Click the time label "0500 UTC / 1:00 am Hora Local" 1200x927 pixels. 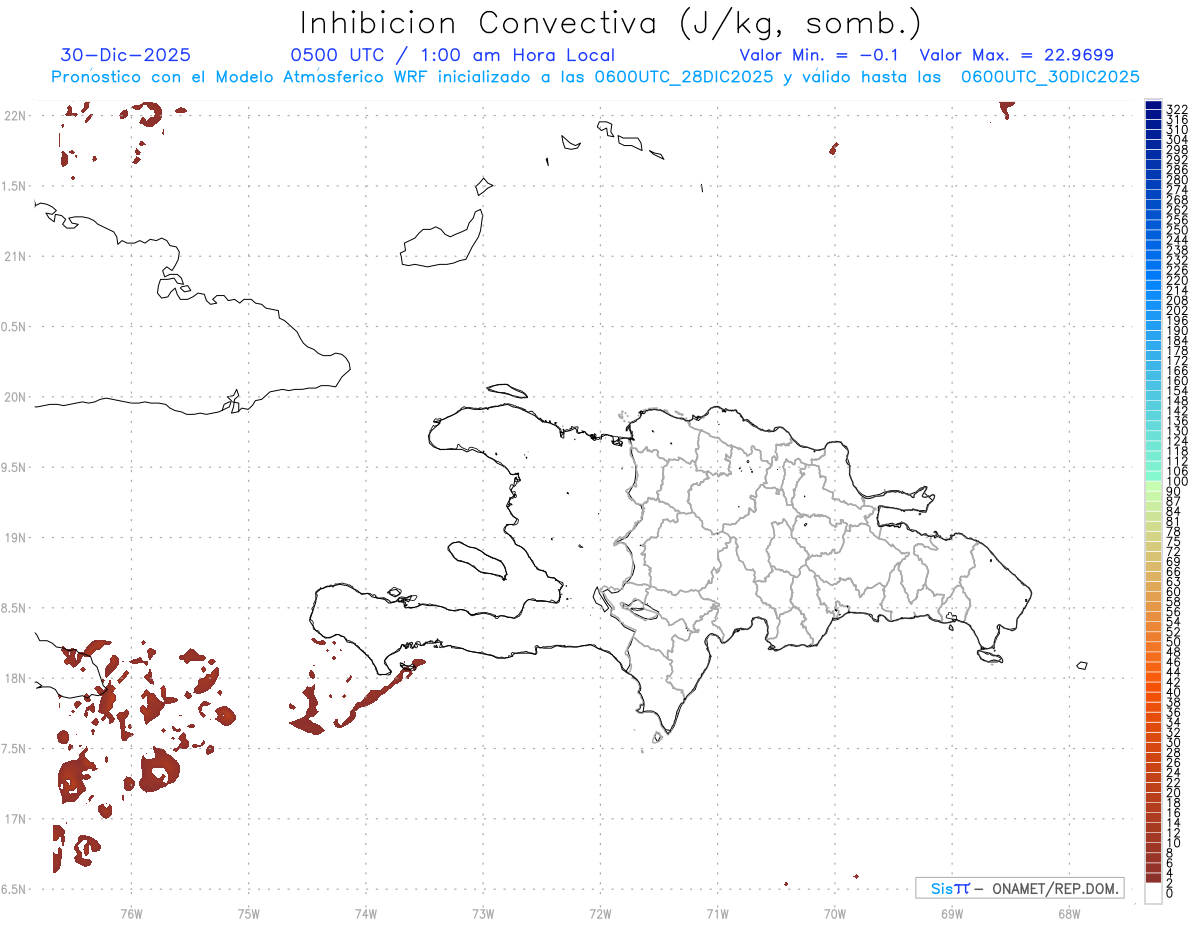pyautogui.click(x=452, y=55)
